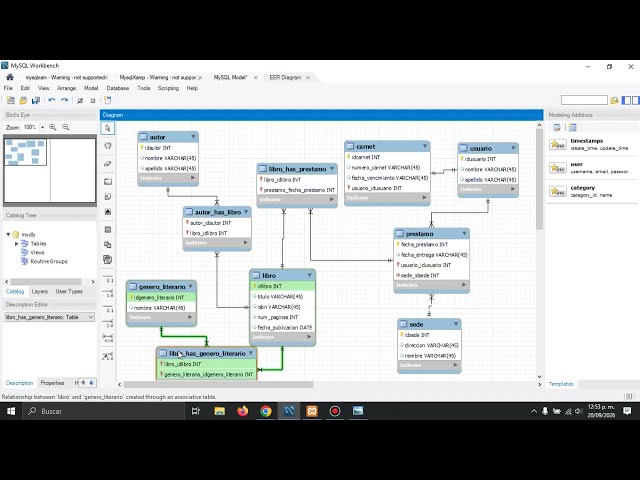Toggle grid display toolbar icon
The height and width of the screenshot is (480, 640).
[80, 100]
